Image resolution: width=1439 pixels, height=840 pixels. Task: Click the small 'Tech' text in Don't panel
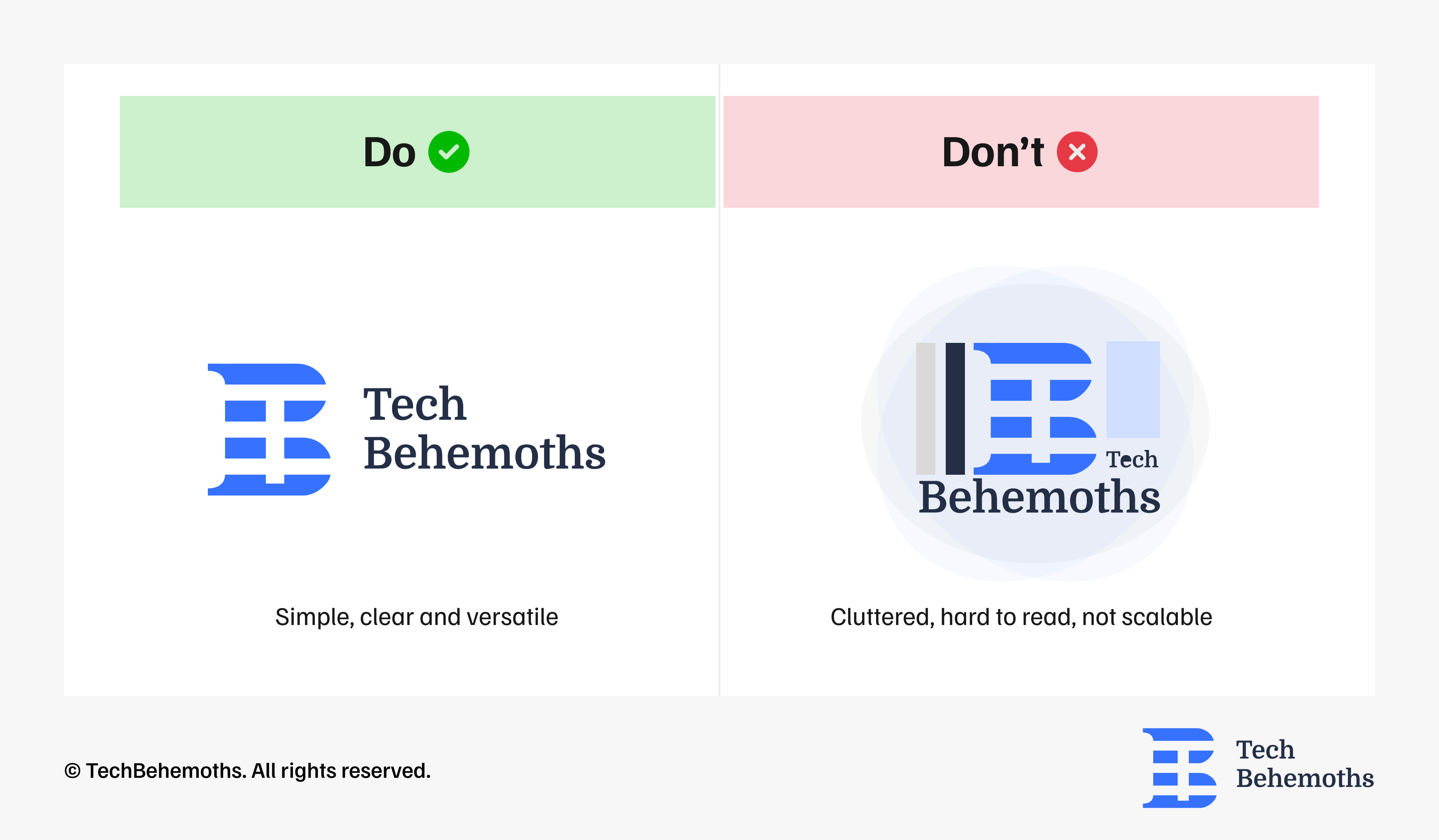(x=1132, y=460)
